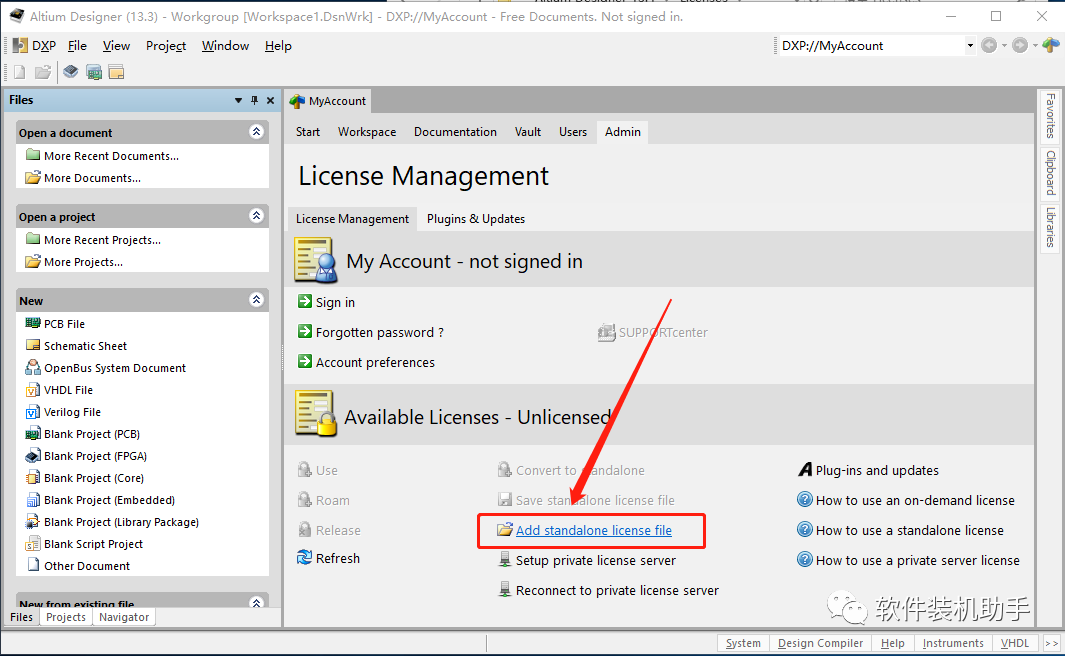
Task: Open the Files panel dropdown arrow
Action: coord(238,101)
